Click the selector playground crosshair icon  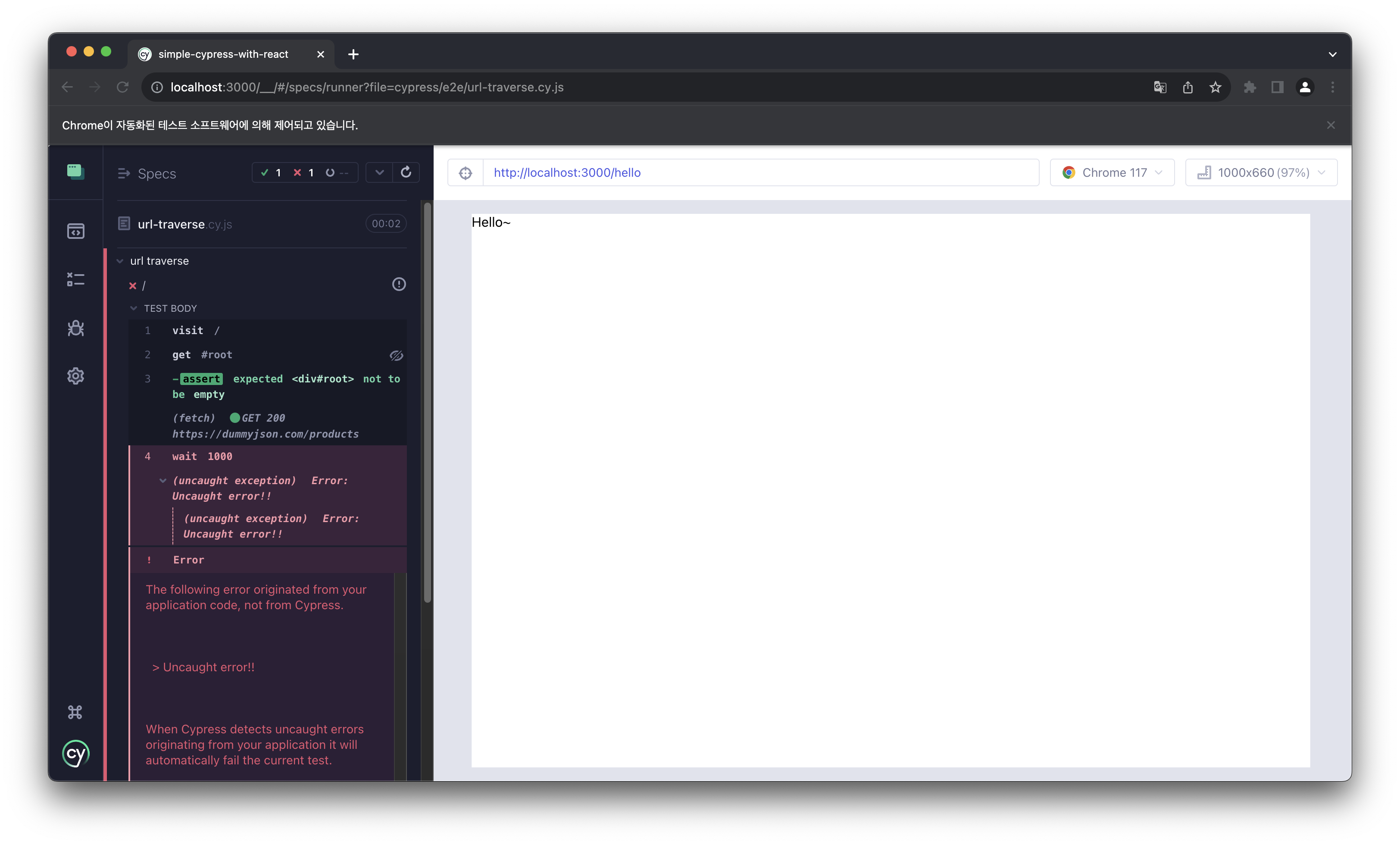(466, 173)
